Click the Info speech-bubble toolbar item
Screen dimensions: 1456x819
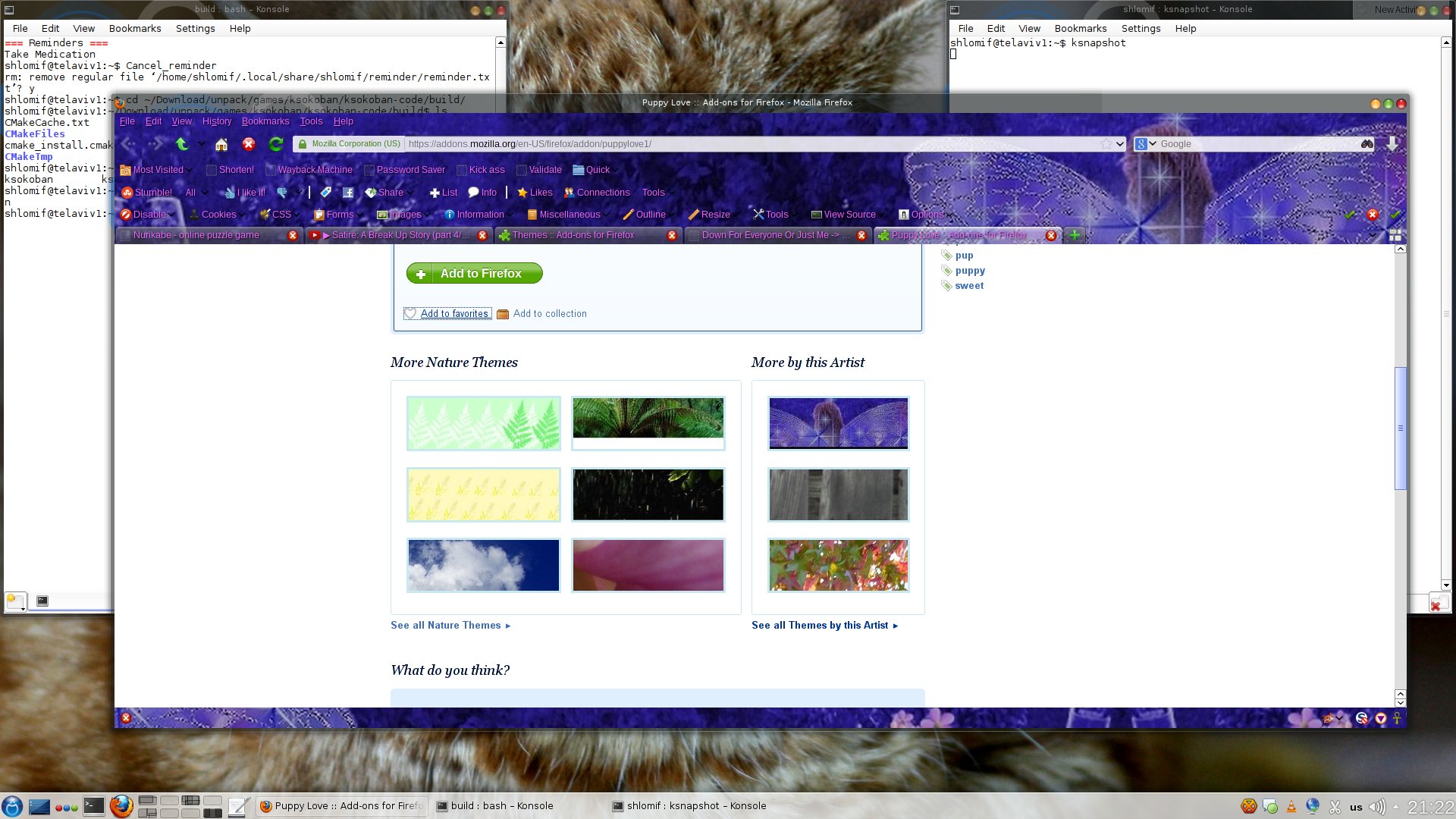[482, 193]
